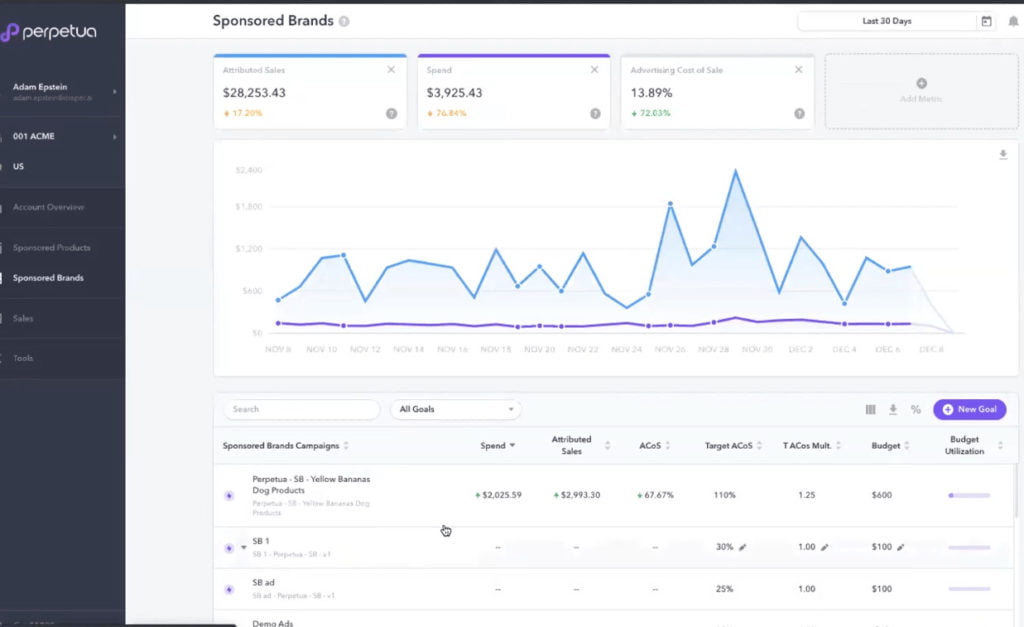This screenshot has width=1024, height=627.
Task: Sort by Sponsored Brands Campaigns column
Action: pos(285,445)
